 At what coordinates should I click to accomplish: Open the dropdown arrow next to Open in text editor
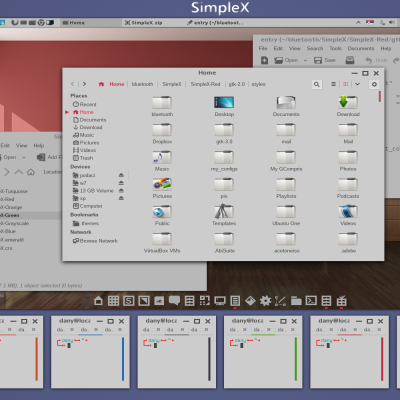[305, 61]
